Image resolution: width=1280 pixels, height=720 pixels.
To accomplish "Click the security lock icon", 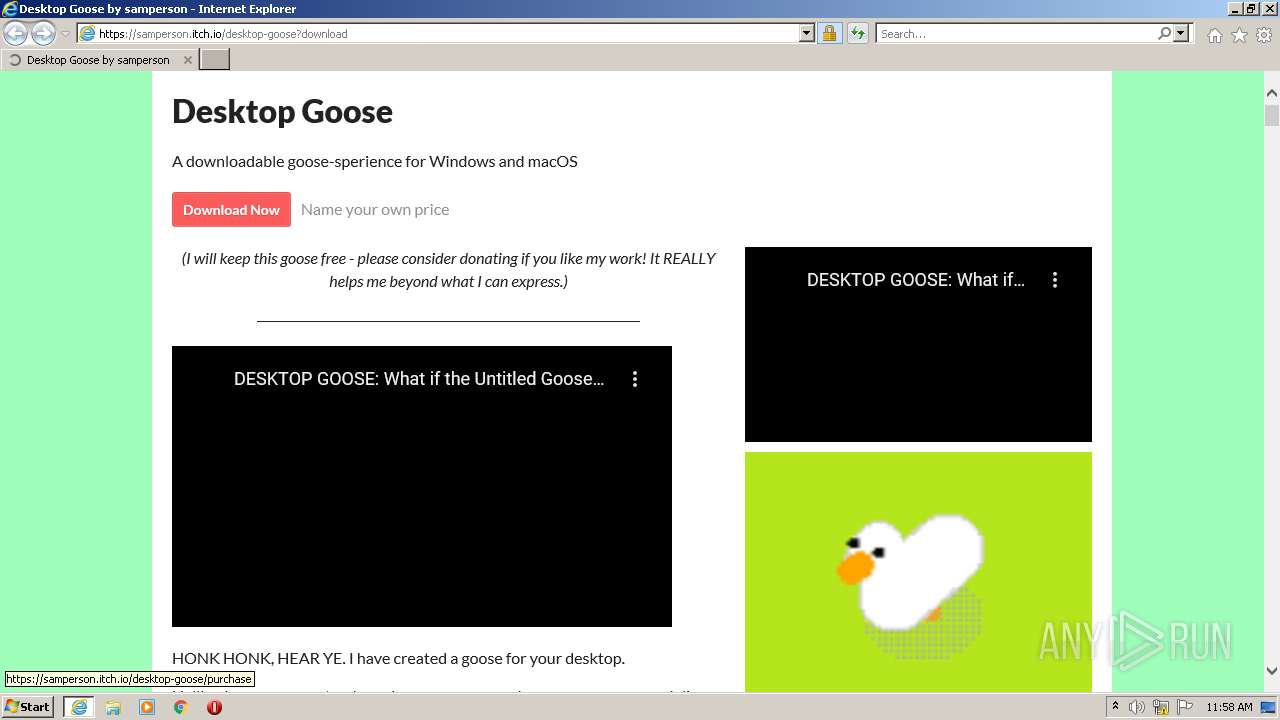I will 829,33.
